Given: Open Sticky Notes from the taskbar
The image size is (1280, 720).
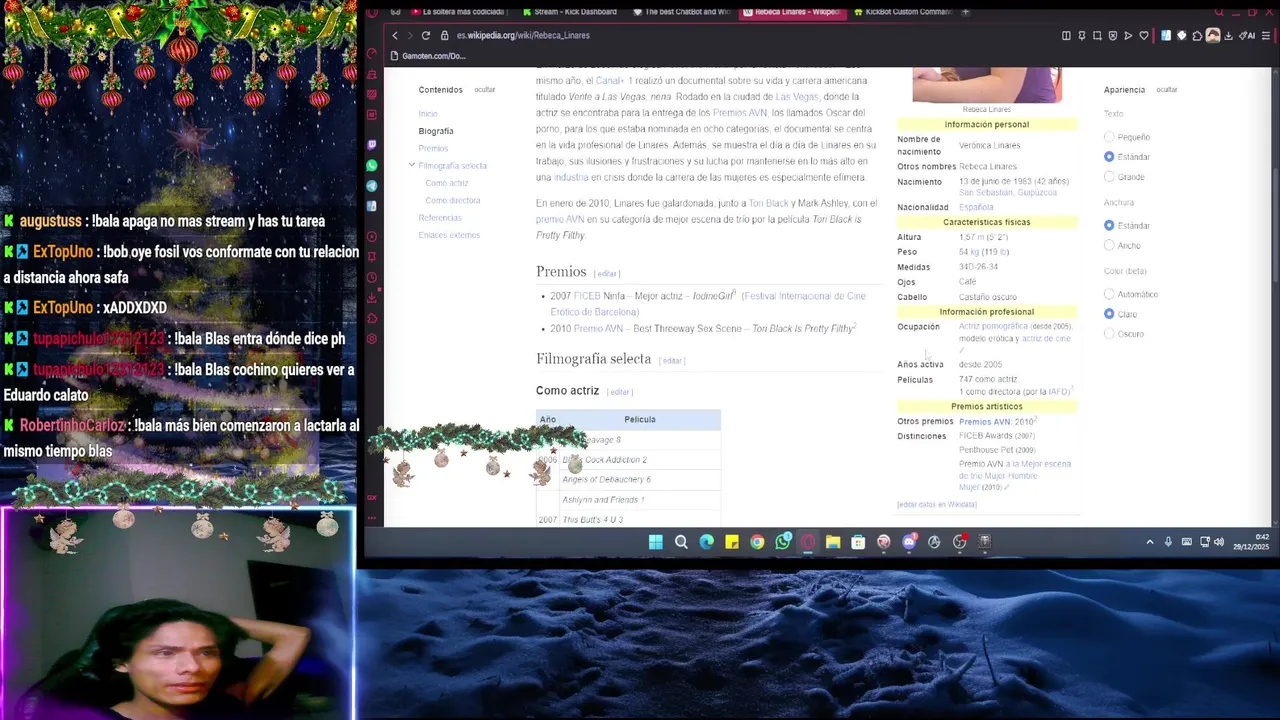Looking at the screenshot, I should pyautogui.click(x=732, y=542).
